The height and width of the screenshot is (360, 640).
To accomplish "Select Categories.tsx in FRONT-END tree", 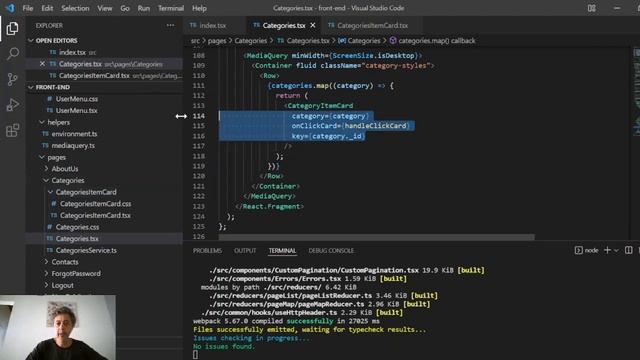I will click(x=77, y=238).
